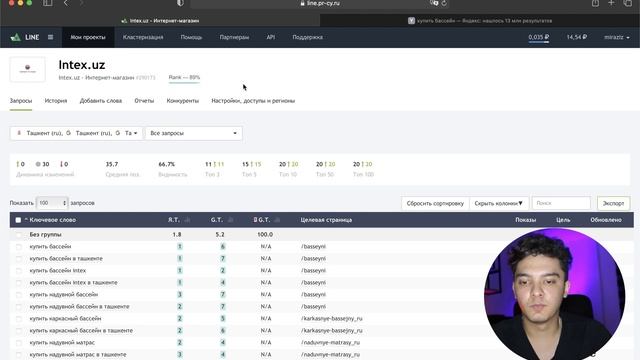The image size is (640, 360).
Task: Reload the page with refresh icon
Action: coord(444,3)
